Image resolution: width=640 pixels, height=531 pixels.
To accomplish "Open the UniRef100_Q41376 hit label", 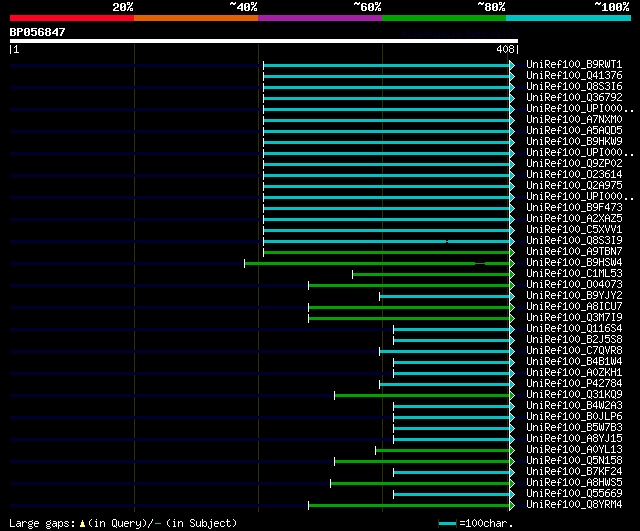I will pos(574,76).
